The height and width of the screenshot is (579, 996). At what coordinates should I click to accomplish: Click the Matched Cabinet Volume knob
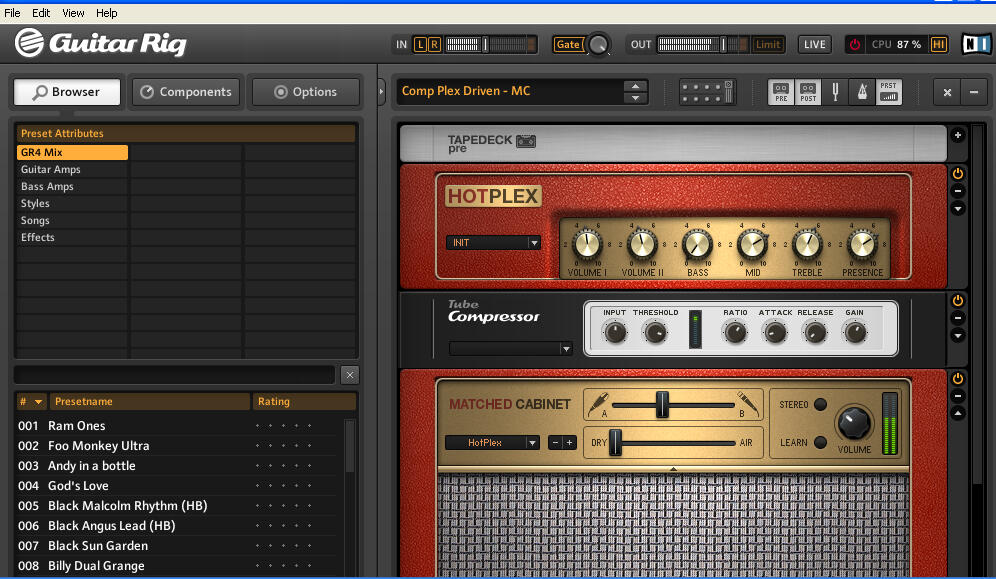click(x=854, y=423)
